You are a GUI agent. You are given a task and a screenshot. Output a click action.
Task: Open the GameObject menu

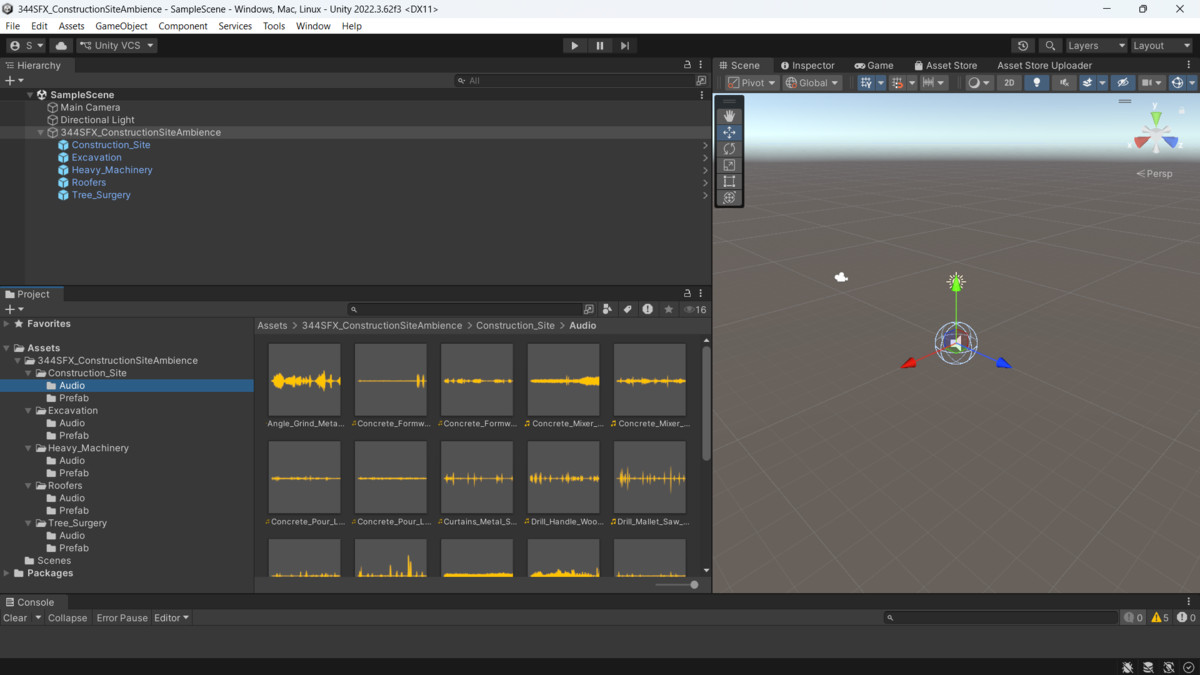(121, 26)
